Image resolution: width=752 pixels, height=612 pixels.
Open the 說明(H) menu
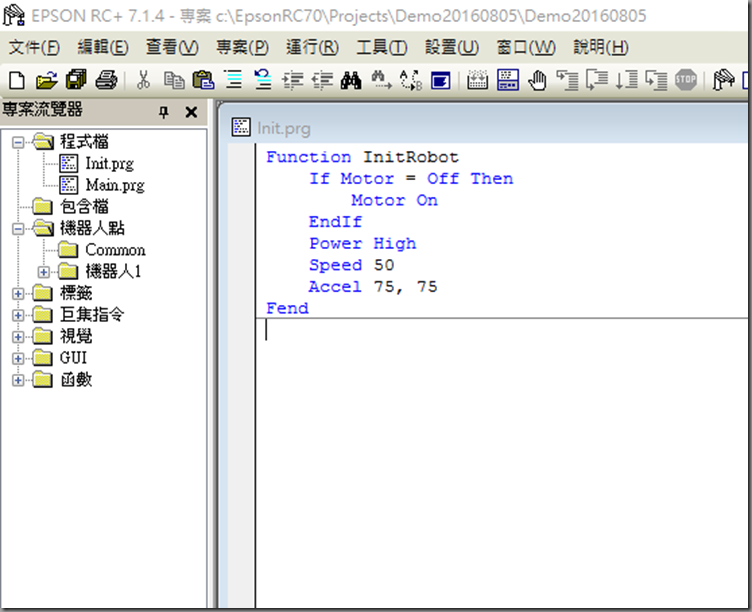(601, 47)
